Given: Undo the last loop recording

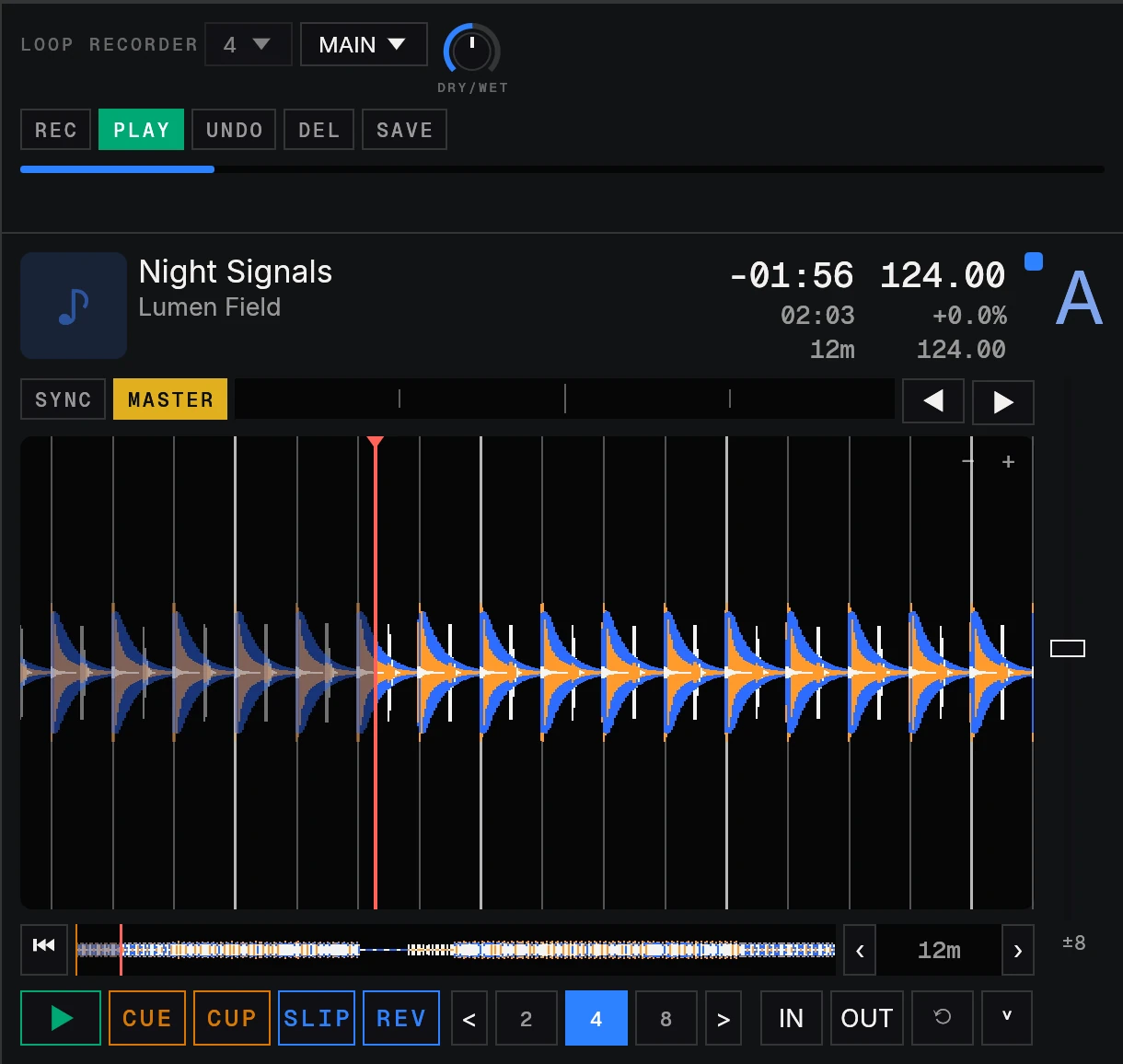Looking at the screenshot, I should (234, 130).
